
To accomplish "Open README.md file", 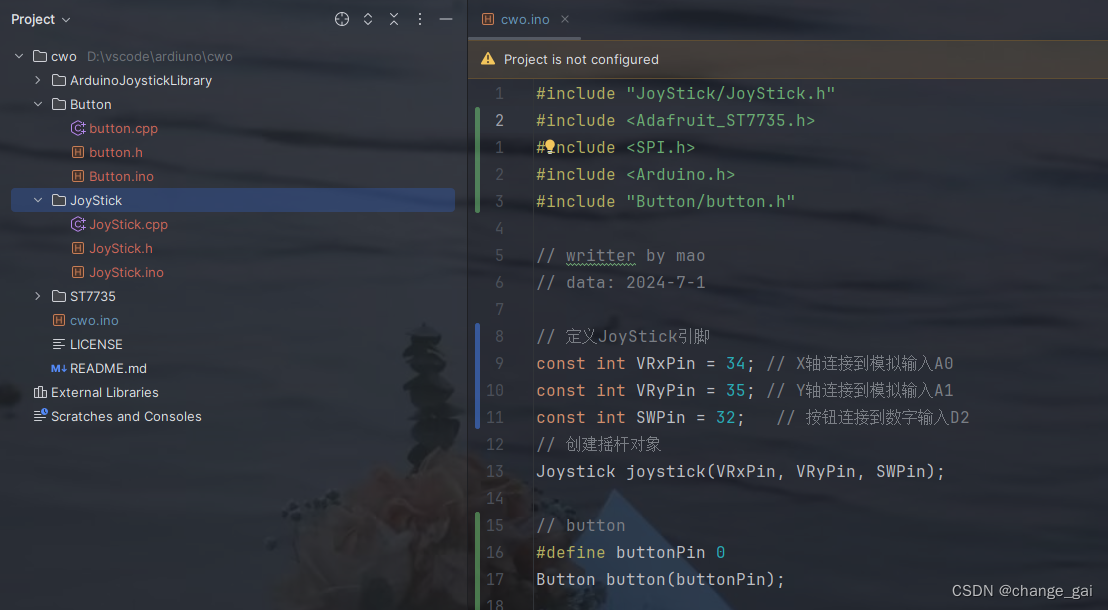I will [x=108, y=368].
